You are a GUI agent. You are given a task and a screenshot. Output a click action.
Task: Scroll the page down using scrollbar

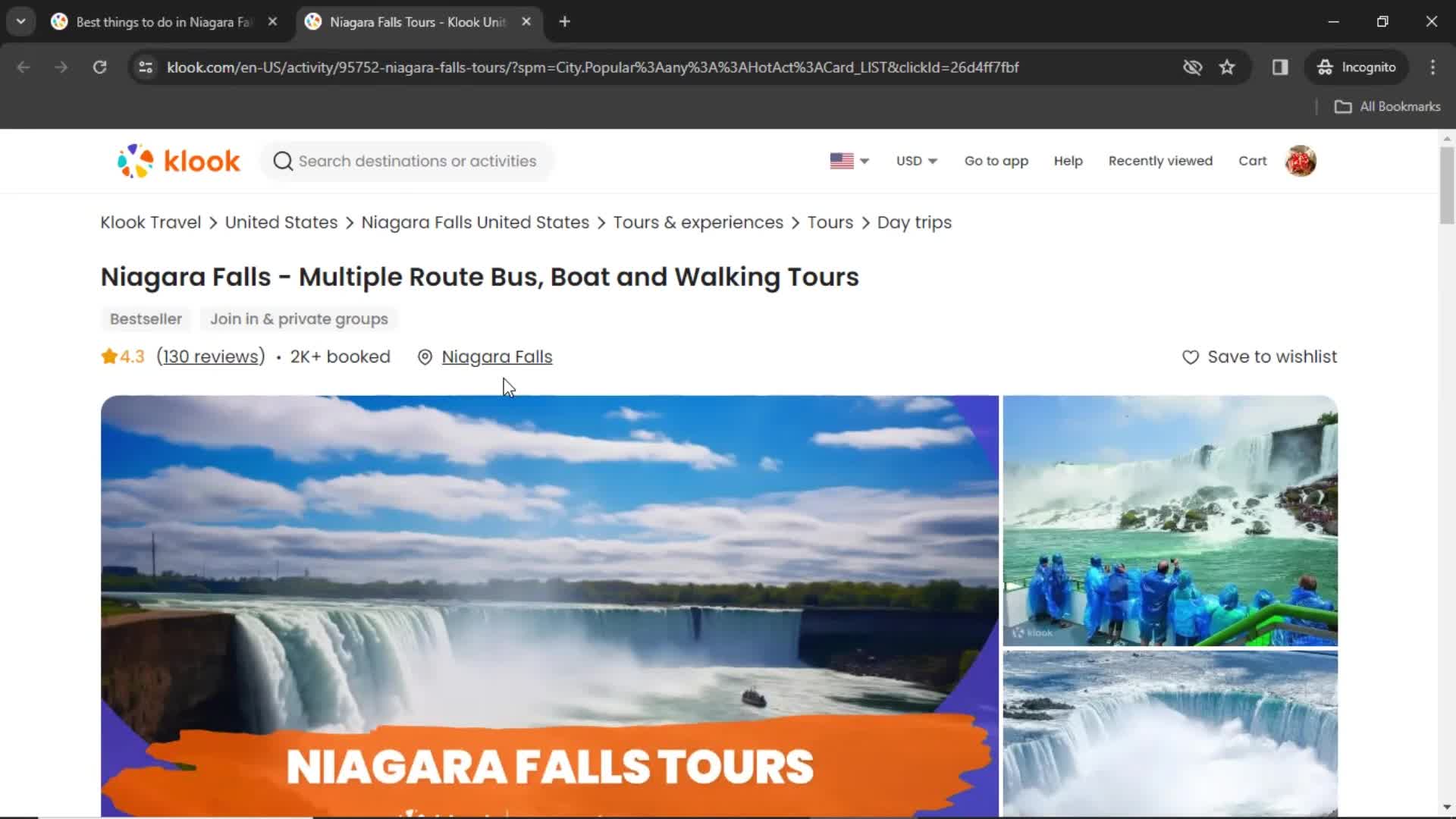[1449, 811]
